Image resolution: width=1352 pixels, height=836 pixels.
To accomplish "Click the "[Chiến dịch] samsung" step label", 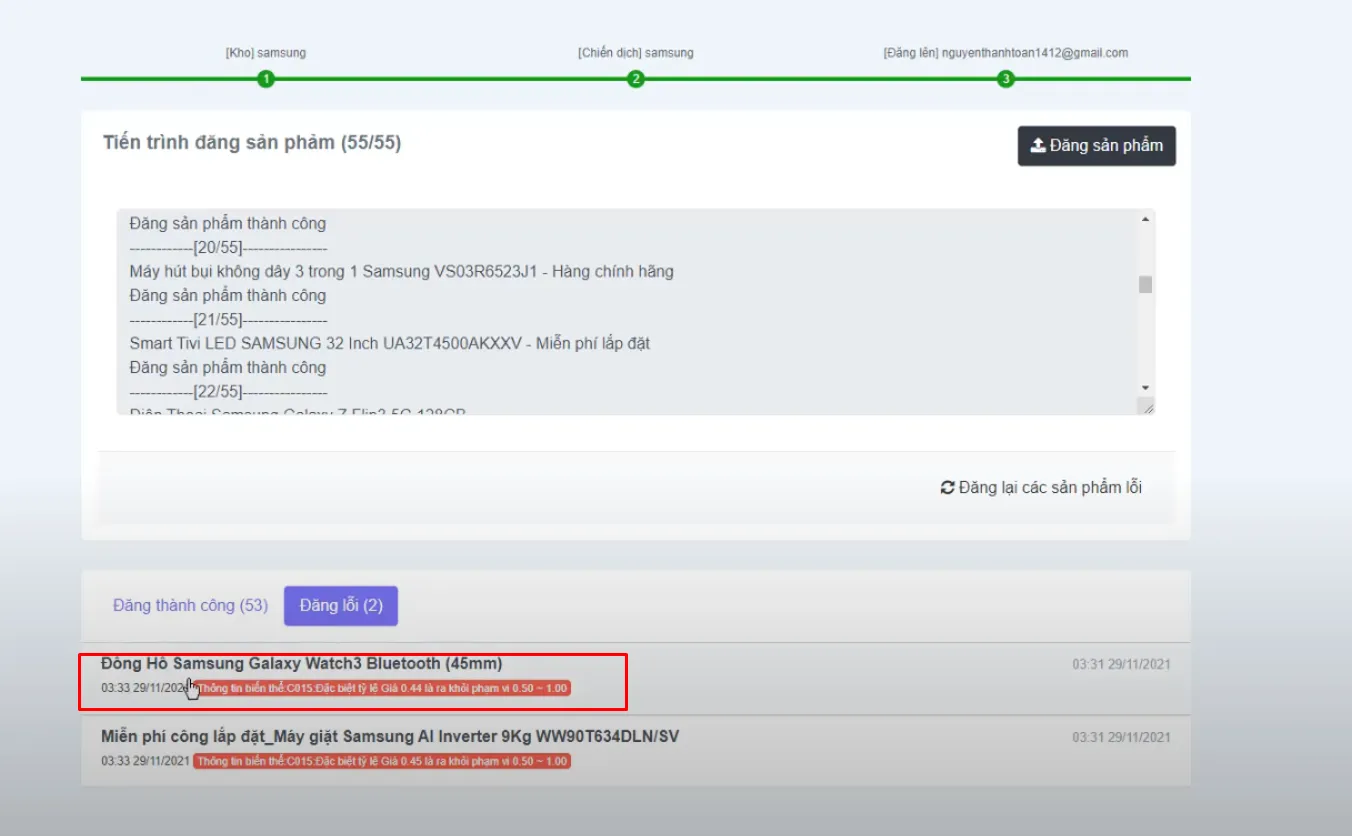I will pos(635,53).
